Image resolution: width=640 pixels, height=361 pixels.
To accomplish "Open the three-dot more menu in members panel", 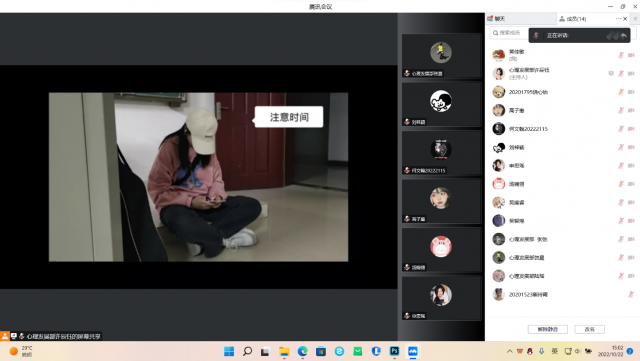I will pyautogui.click(x=618, y=19).
